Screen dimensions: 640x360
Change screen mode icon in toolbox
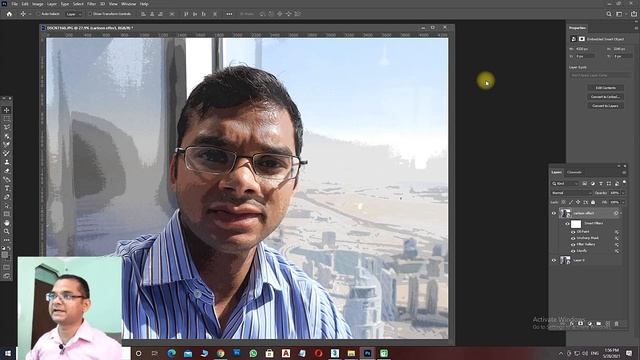[7, 276]
